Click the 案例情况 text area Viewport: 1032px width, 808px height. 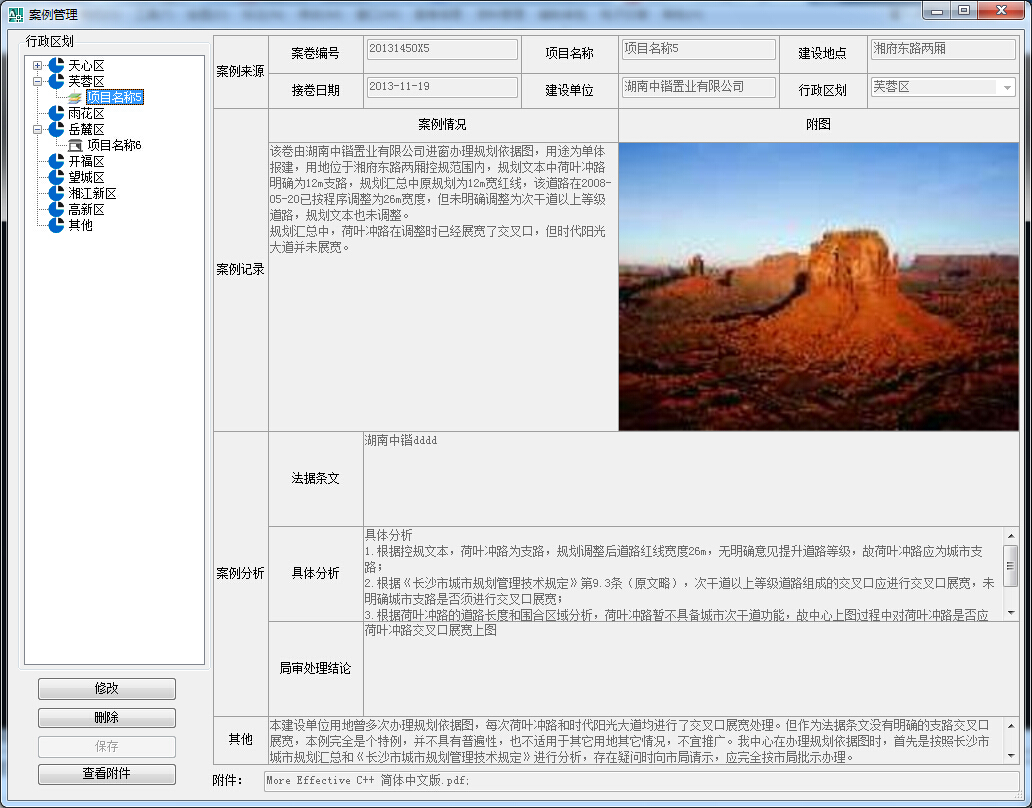[x=443, y=286]
